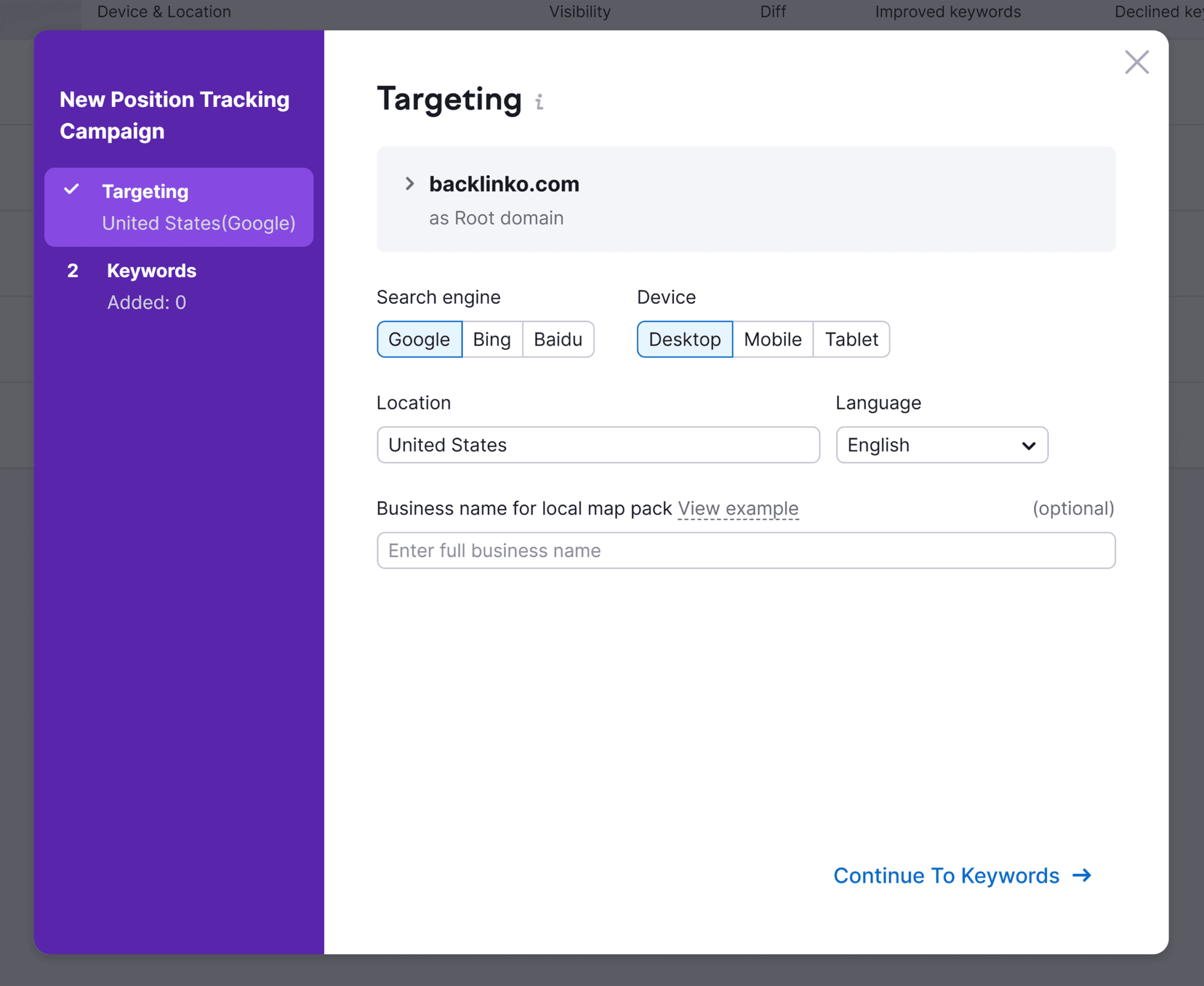Screen dimensions: 1204x986
Task: Toggle Google search engine selection
Action: click(418, 338)
